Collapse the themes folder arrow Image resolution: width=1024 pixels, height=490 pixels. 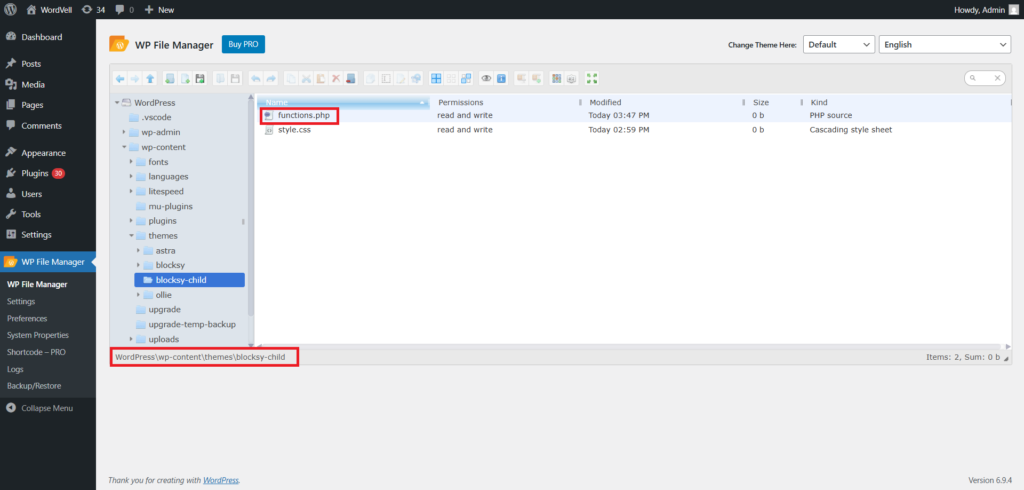pyautogui.click(x=131, y=236)
